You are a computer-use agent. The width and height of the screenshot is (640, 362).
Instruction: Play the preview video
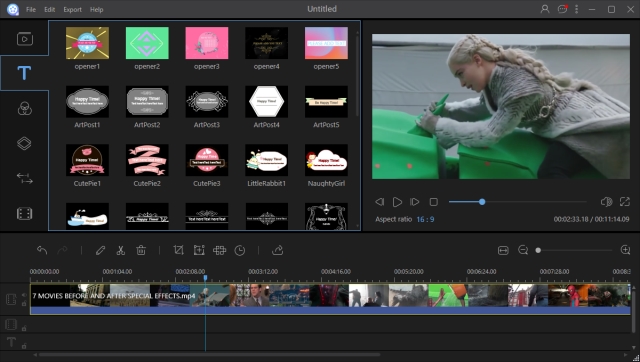(x=397, y=202)
